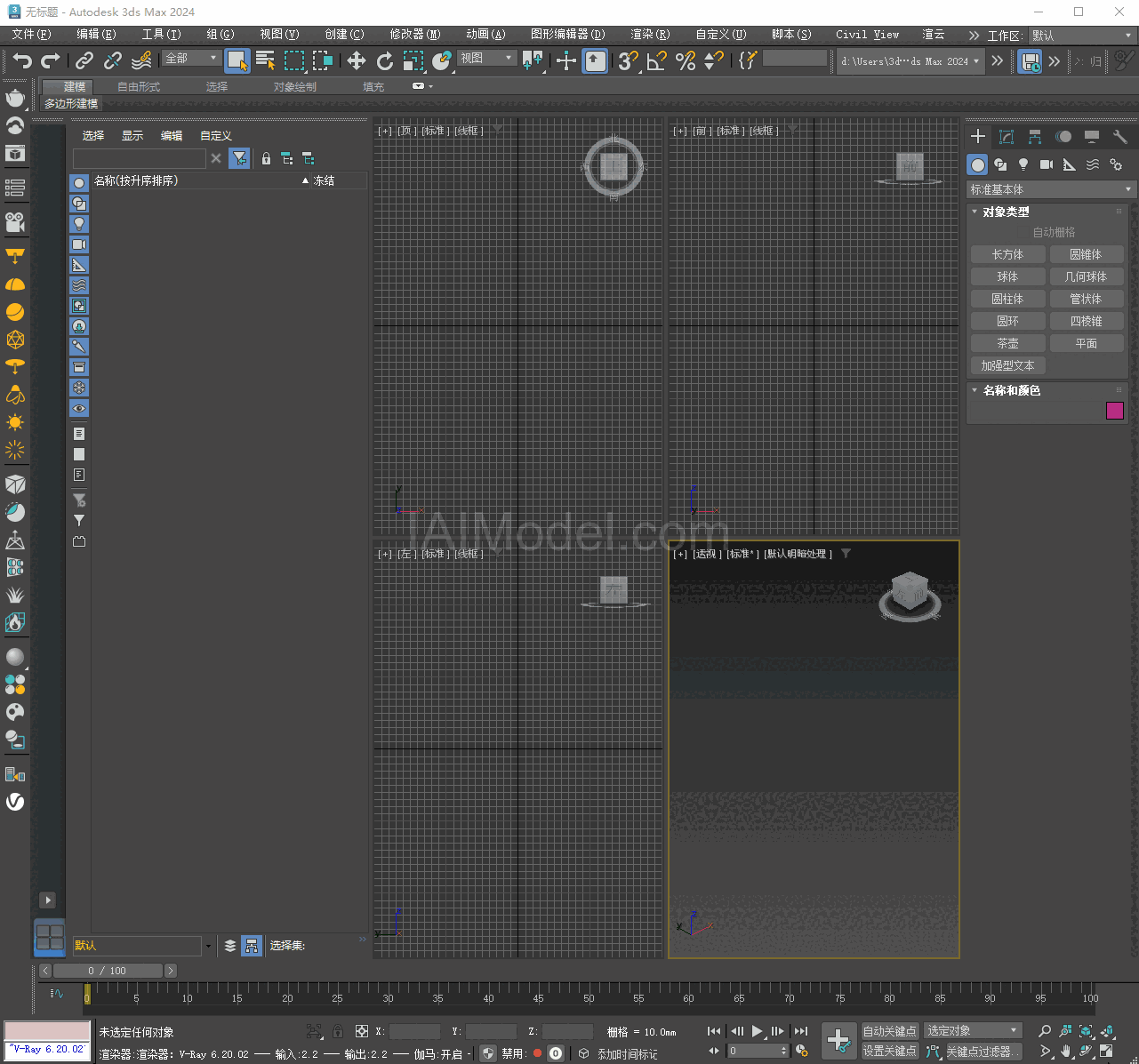Toggle display geometry filter in scene explorer
Image resolution: width=1139 pixels, height=1064 pixels.
tap(79, 182)
